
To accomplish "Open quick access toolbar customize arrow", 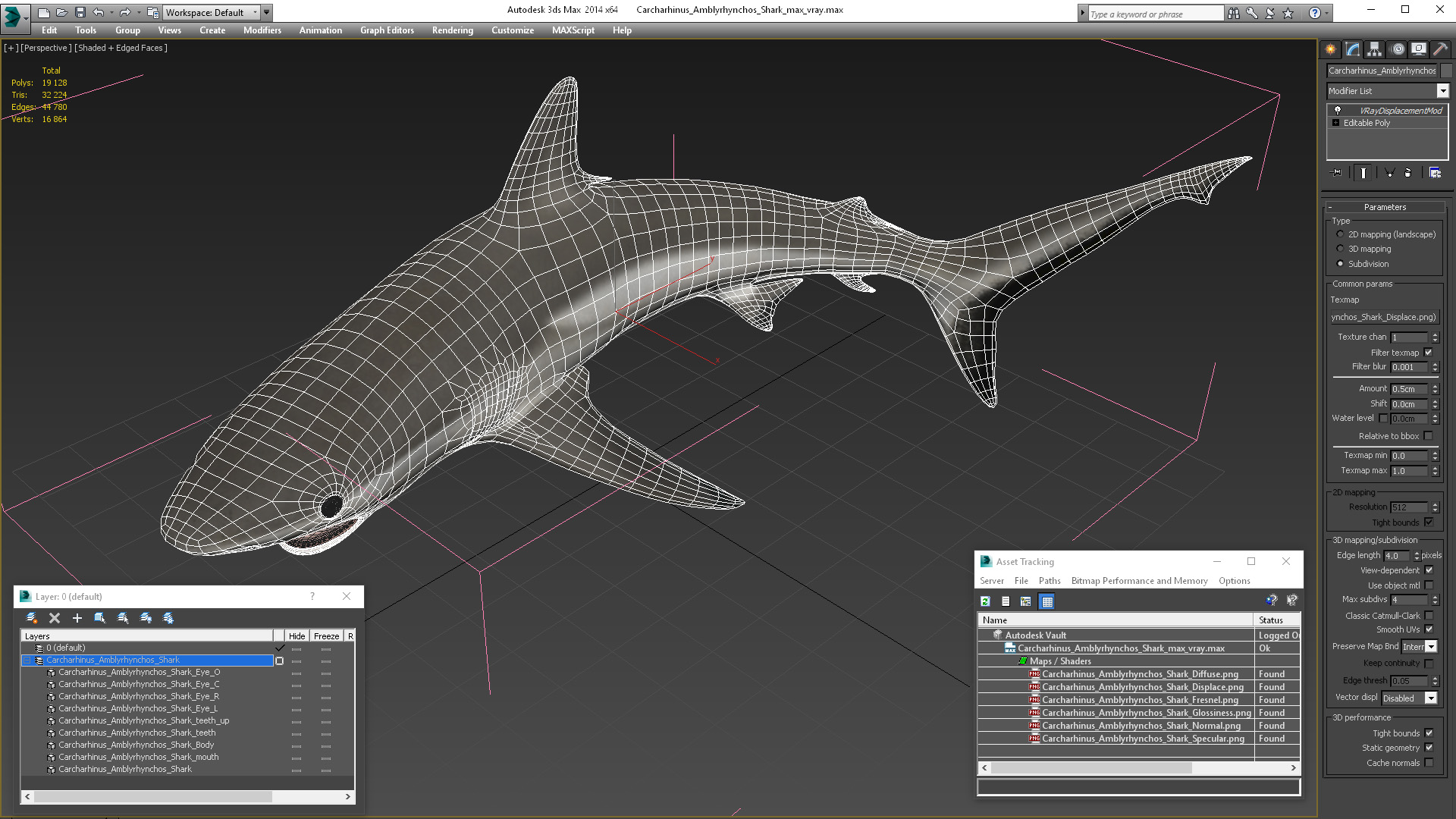I will click(266, 12).
